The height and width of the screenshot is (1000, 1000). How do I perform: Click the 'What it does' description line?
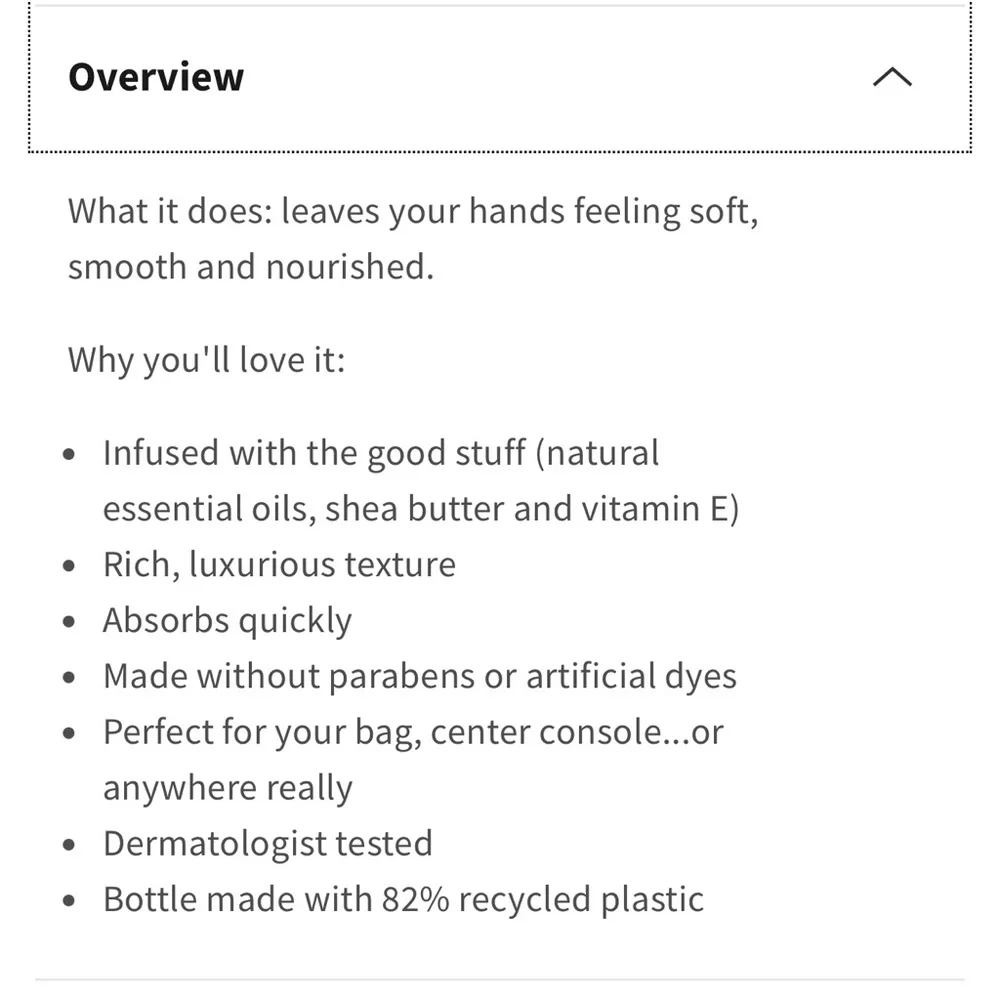412,212
